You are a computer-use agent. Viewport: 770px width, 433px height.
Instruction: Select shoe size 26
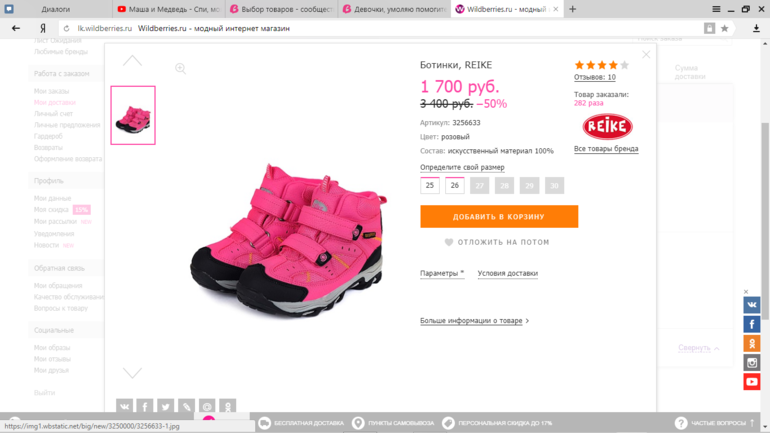point(455,186)
